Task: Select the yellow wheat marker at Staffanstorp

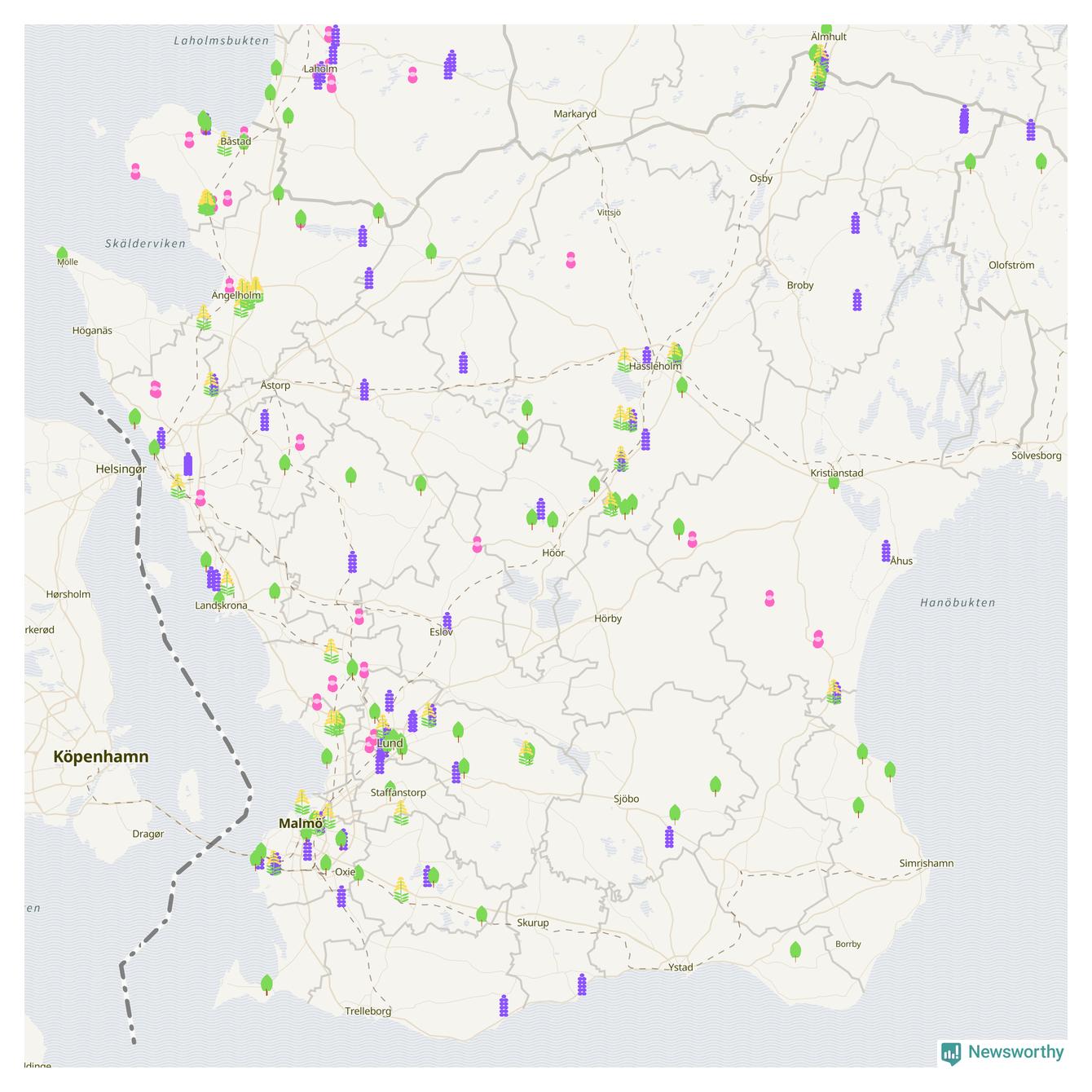Action: 401,812
